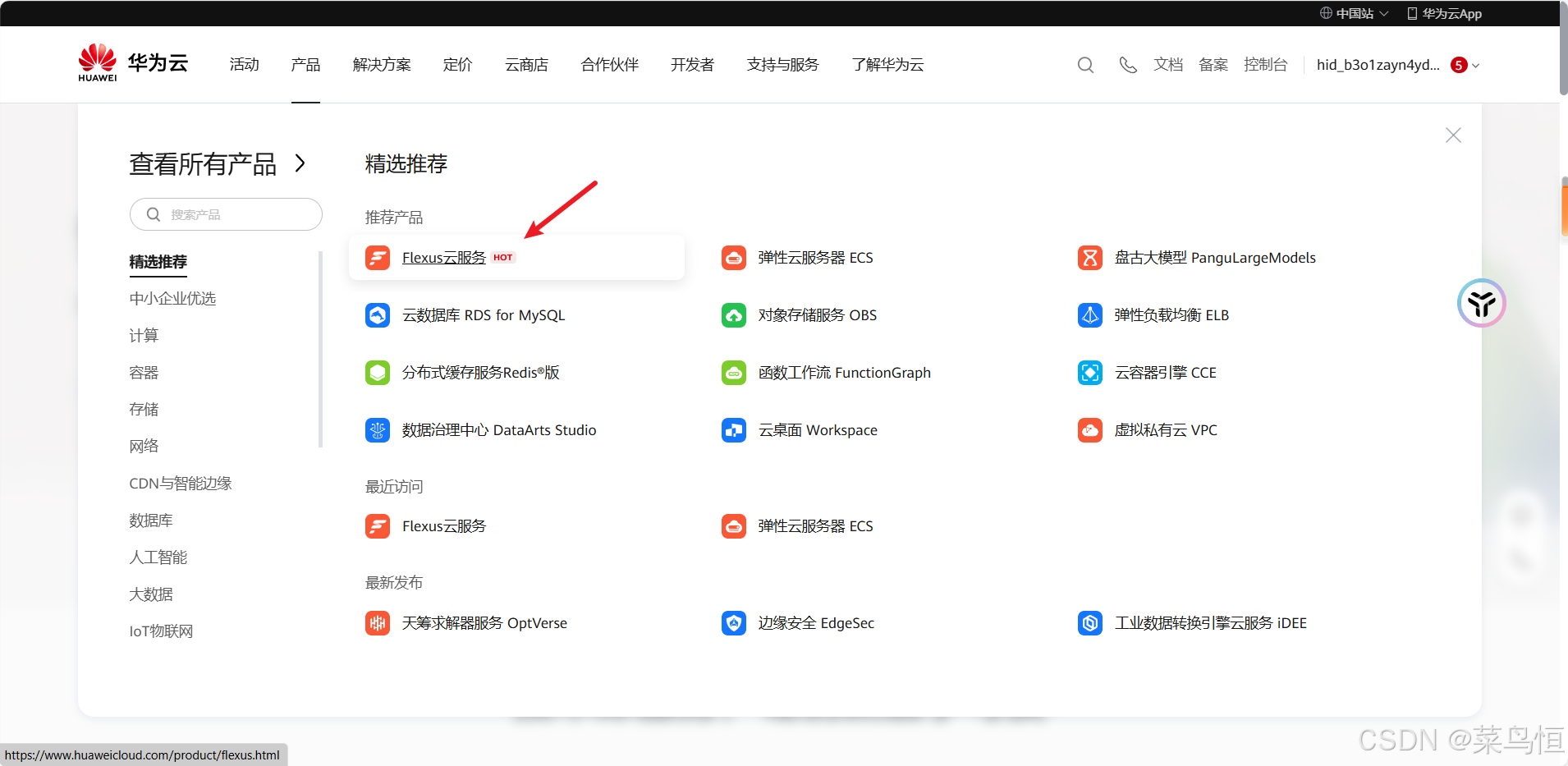Open the 文档 documentation link
Screen dimensions: 1568x766
tap(1167, 65)
